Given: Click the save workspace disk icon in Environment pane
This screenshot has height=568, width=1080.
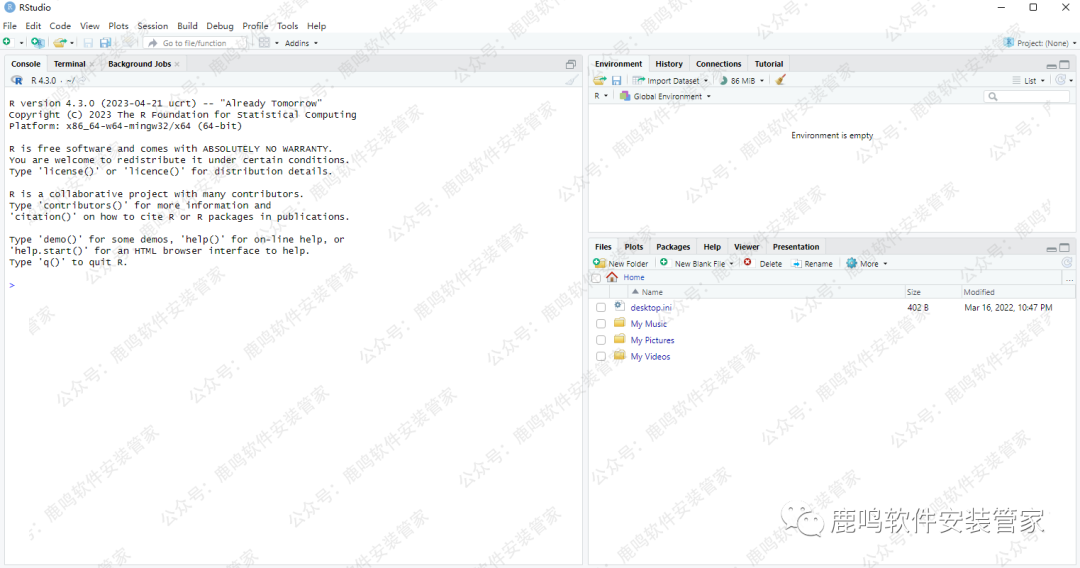Looking at the screenshot, I should click(617, 80).
